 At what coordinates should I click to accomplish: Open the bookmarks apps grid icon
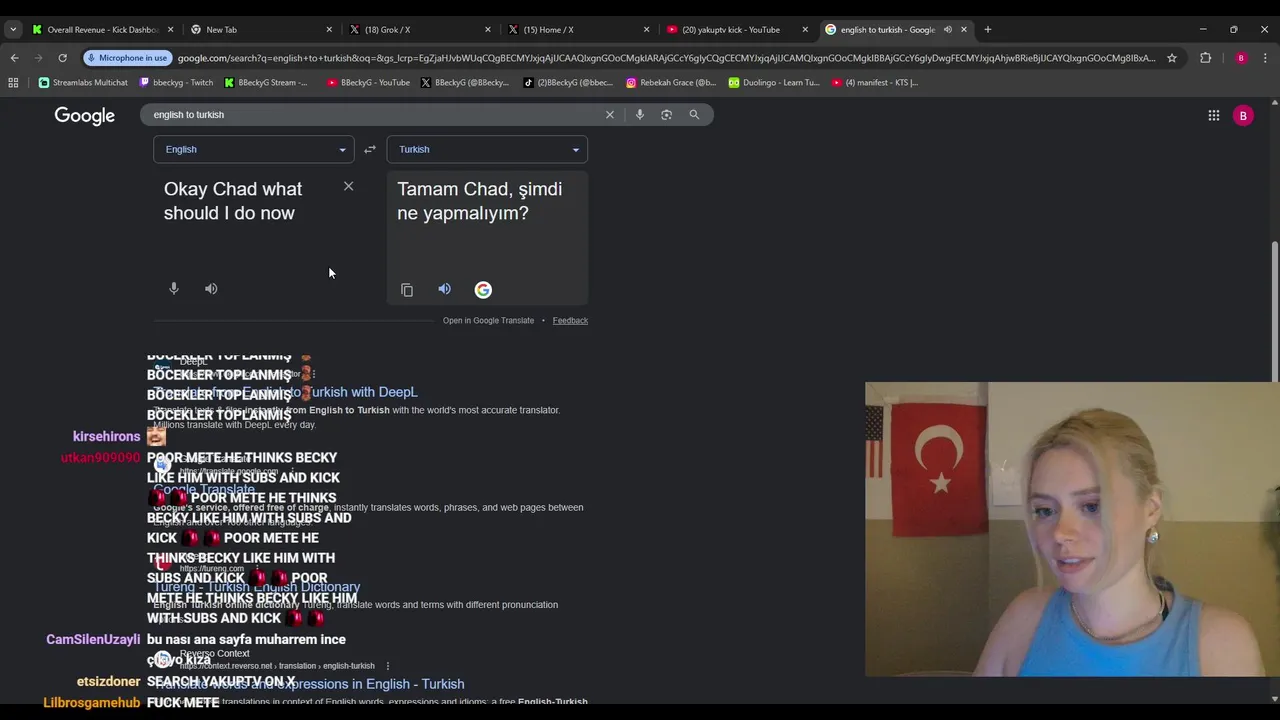click(13, 83)
